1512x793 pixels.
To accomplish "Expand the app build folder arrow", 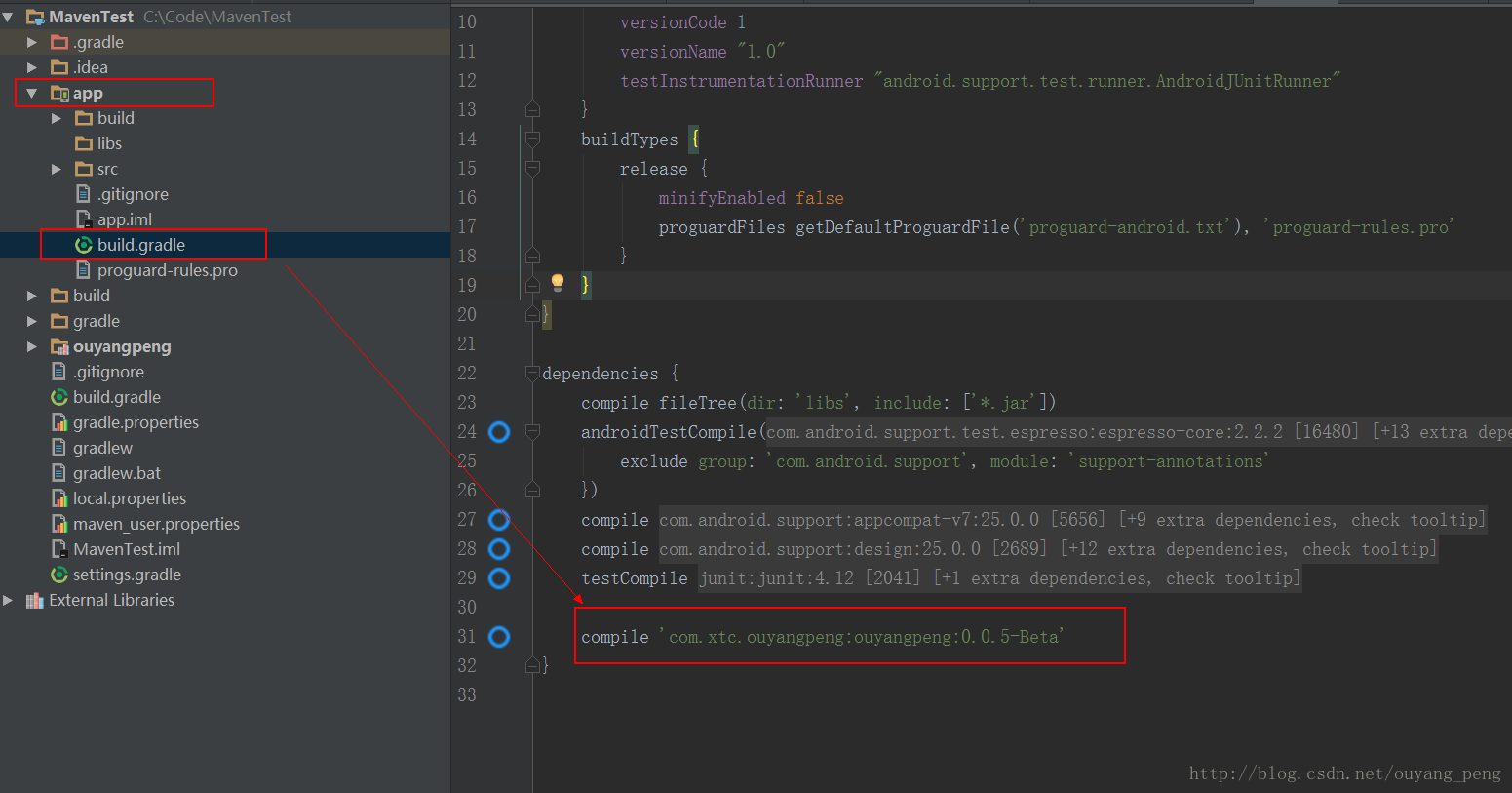I will pos(57,118).
